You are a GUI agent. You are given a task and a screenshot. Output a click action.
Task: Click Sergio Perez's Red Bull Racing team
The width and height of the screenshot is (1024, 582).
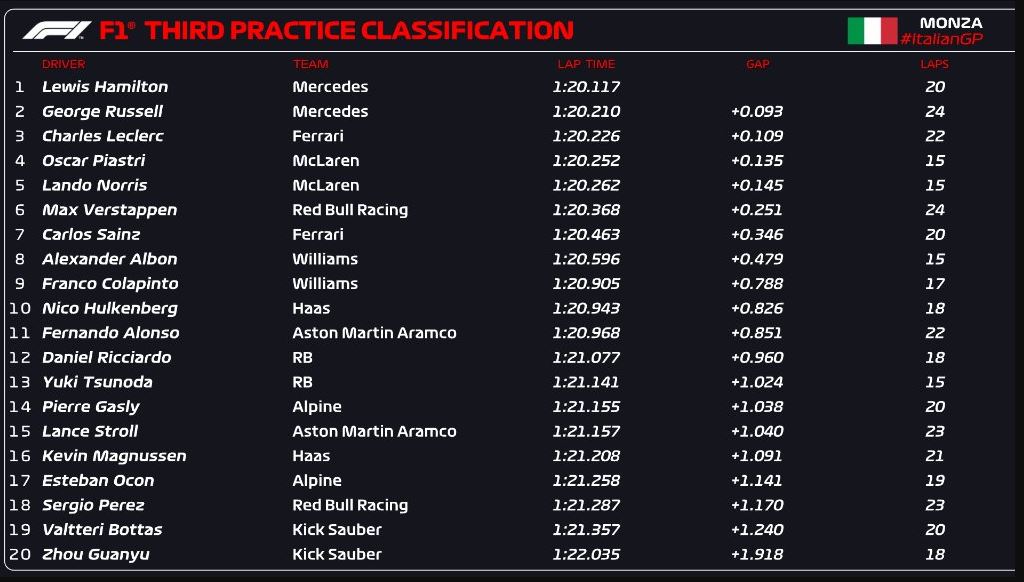tap(350, 506)
